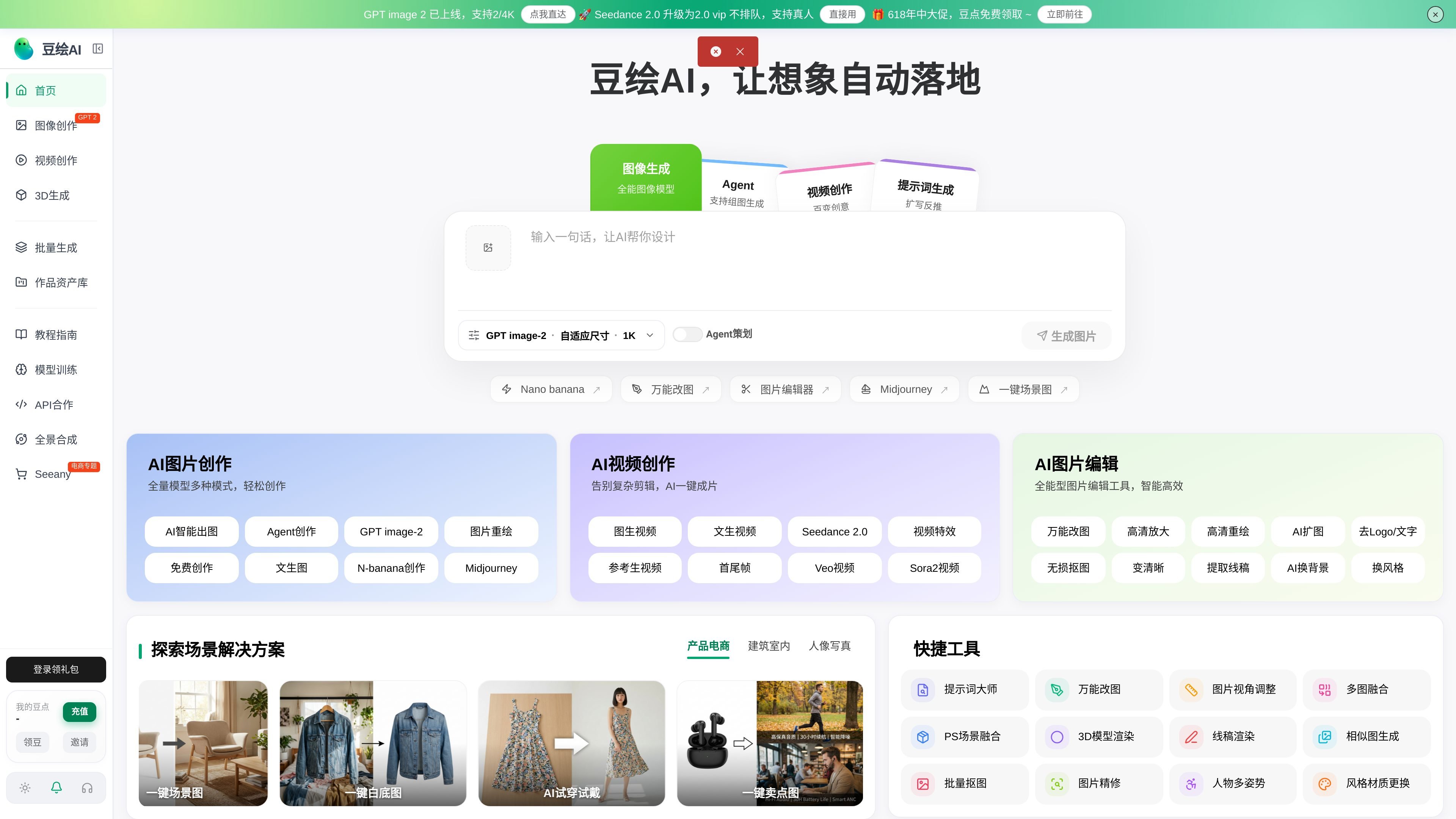Open 万能改图 in quick tools

pos(1099,690)
